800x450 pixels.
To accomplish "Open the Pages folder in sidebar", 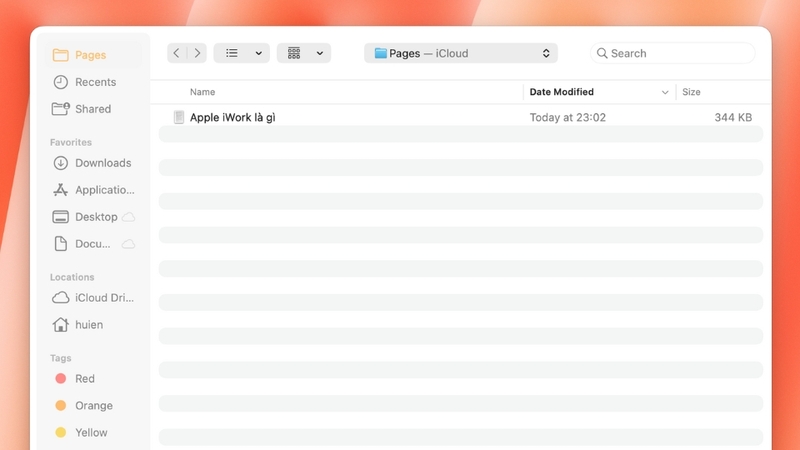I will pyautogui.click(x=94, y=55).
